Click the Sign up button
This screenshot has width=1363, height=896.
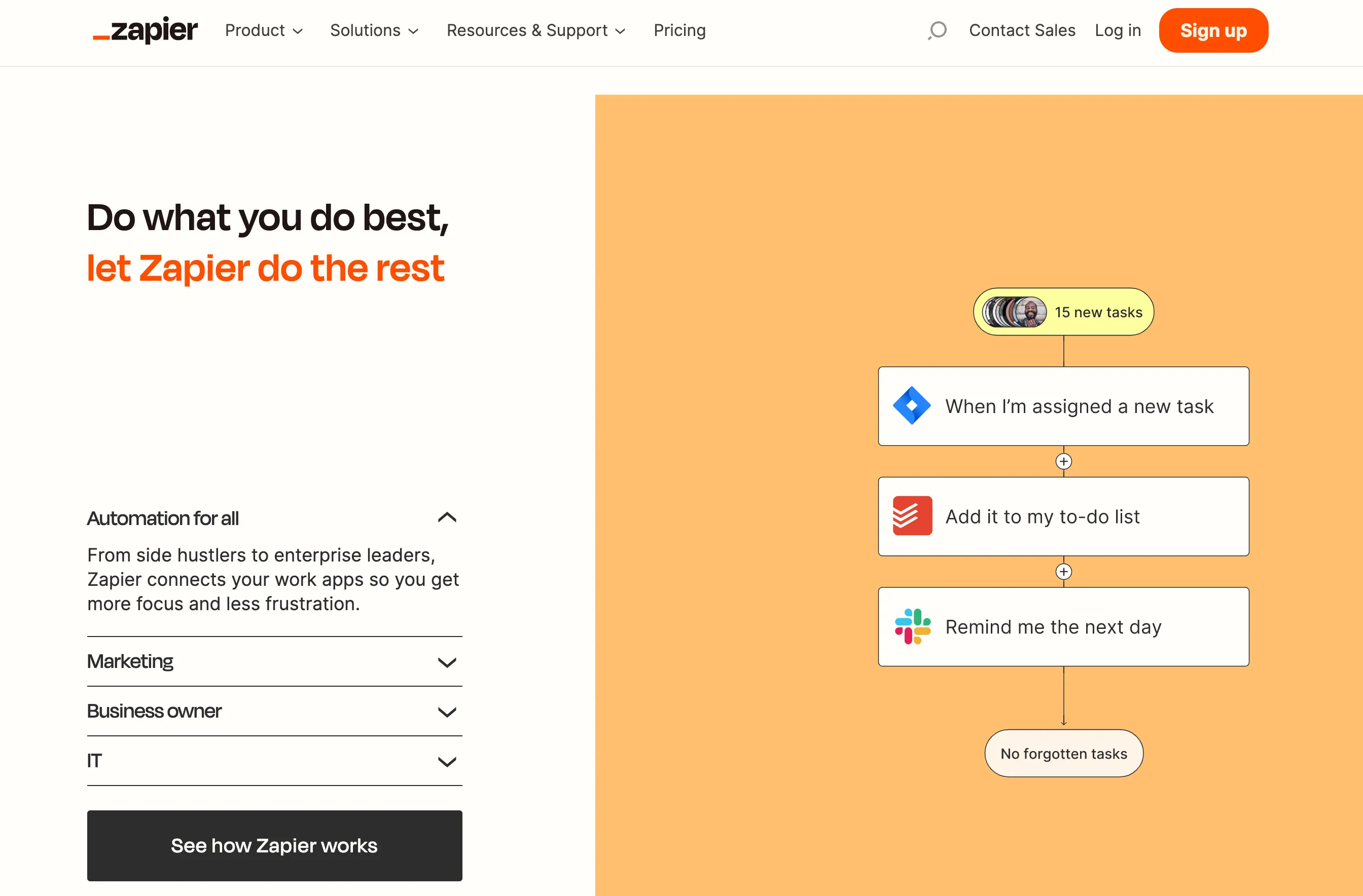[1214, 30]
